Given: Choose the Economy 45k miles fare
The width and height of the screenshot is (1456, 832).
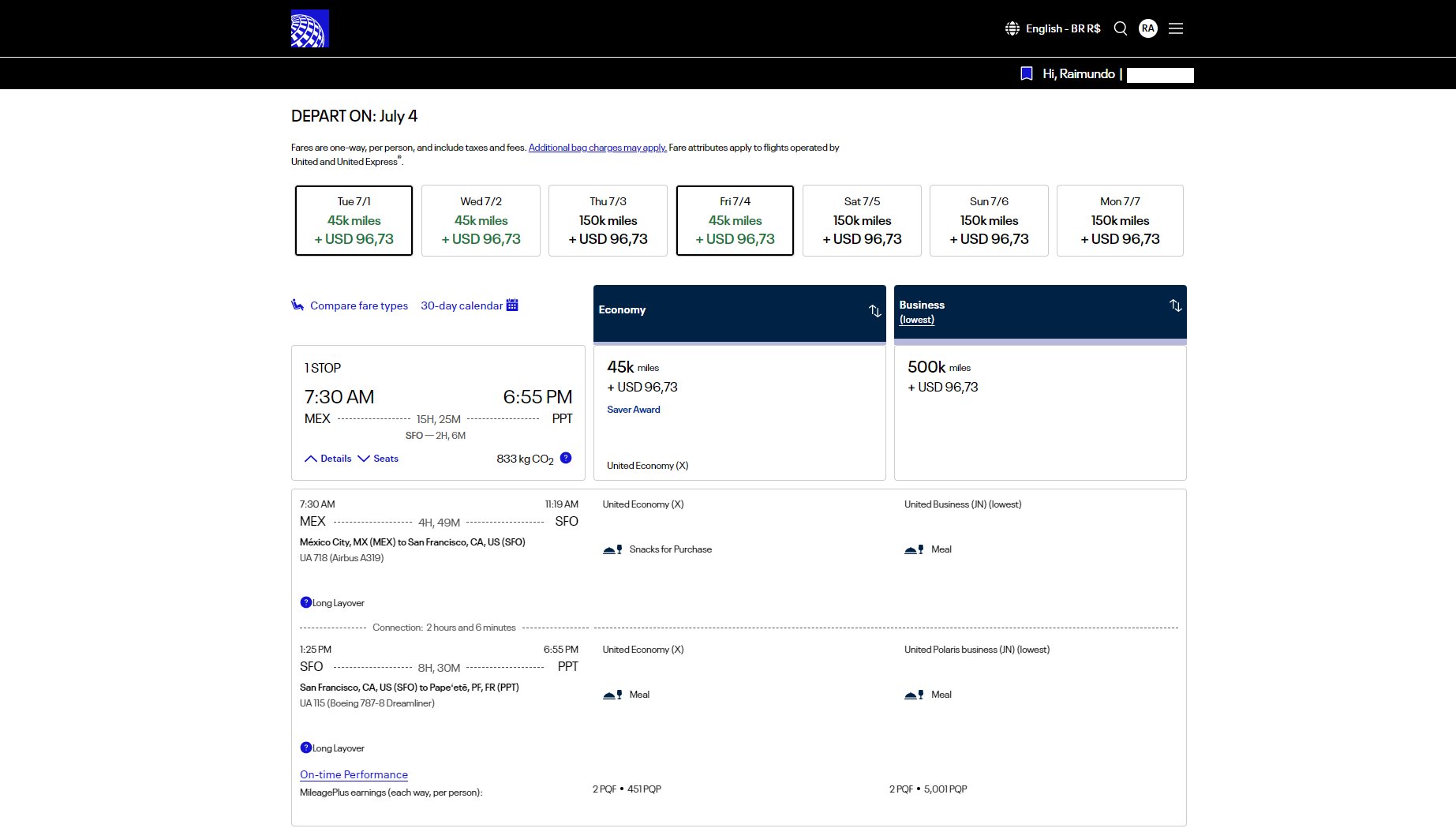Looking at the screenshot, I should tap(739, 413).
